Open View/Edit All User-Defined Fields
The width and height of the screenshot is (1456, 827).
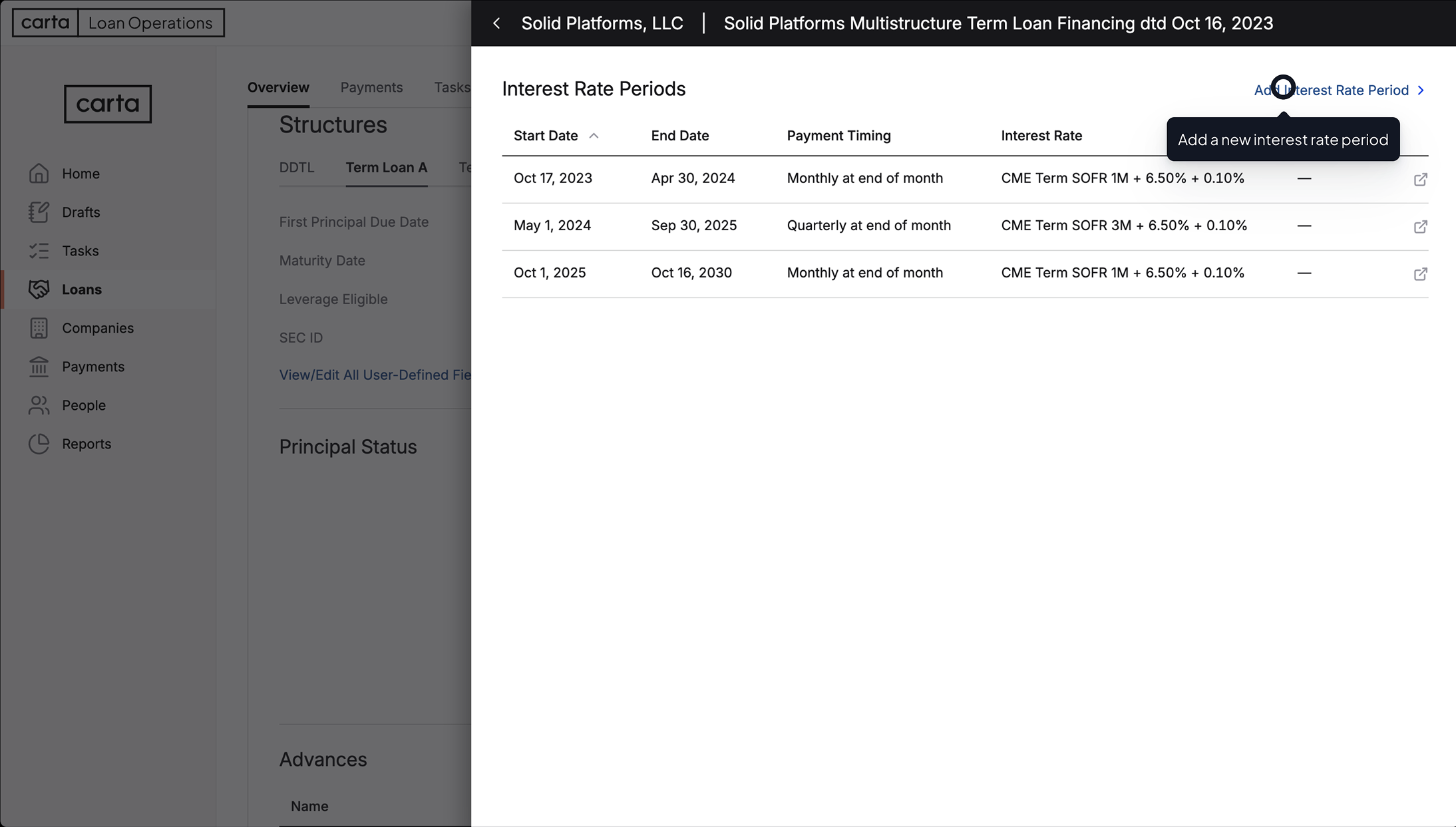[x=375, y=375]
